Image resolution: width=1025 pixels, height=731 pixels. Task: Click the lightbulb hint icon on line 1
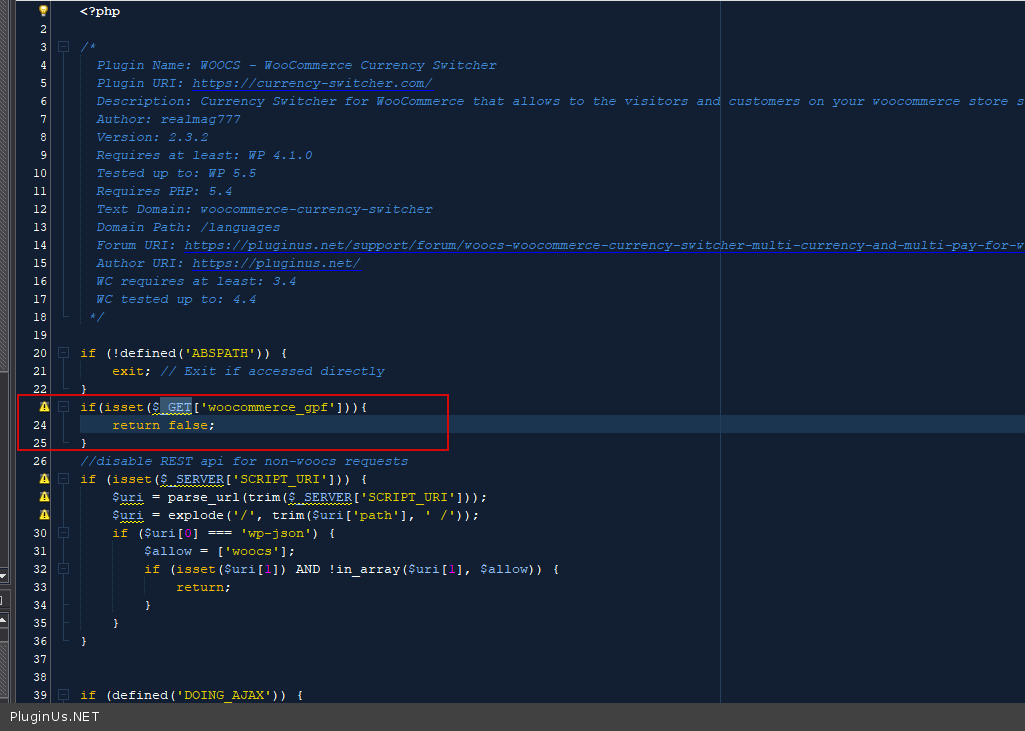pyautogui.click(x=43, y=11)
